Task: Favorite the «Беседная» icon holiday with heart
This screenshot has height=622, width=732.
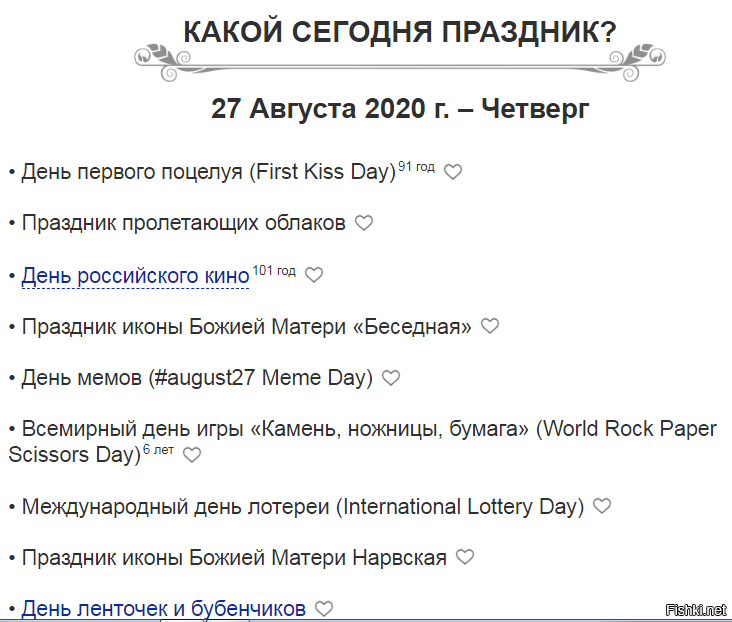Action: pos(490,326)
